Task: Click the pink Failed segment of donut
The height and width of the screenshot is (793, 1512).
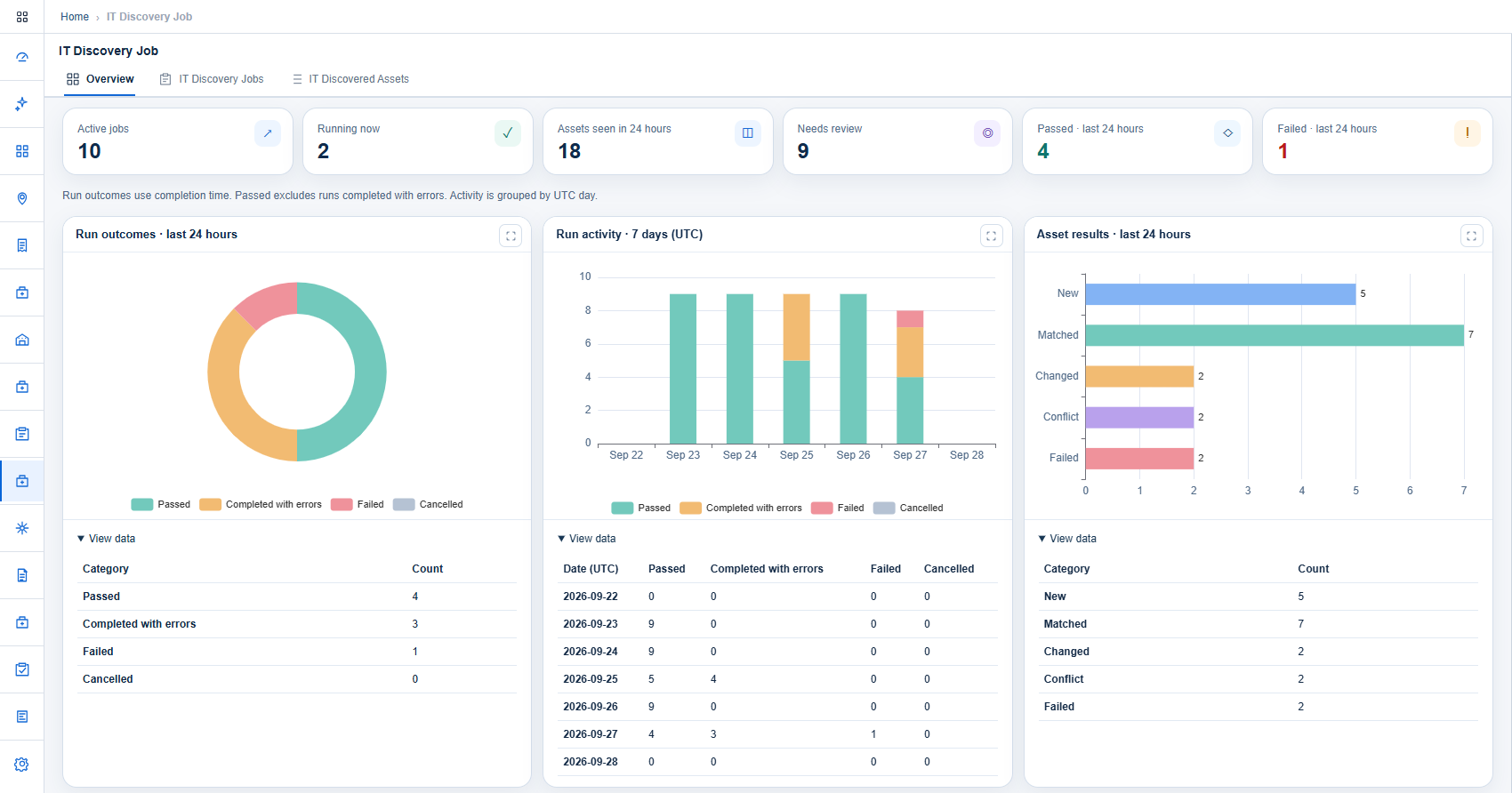Action: (269, 302)
